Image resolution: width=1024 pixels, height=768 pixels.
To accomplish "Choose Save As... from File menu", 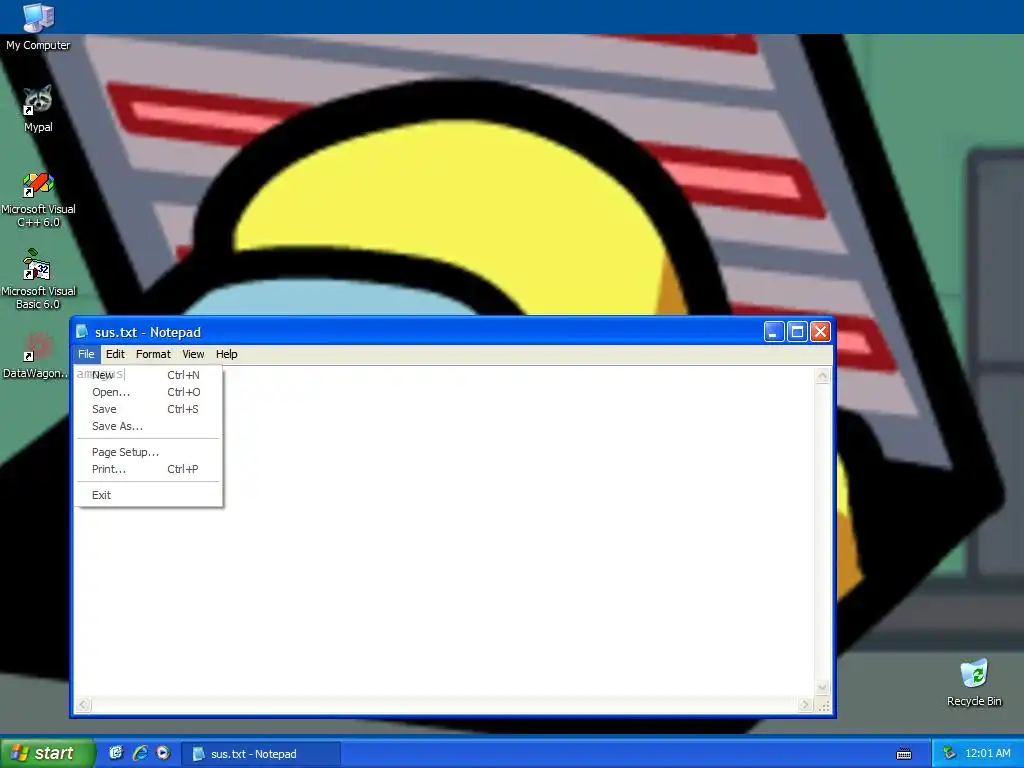I will pos(149,426).
